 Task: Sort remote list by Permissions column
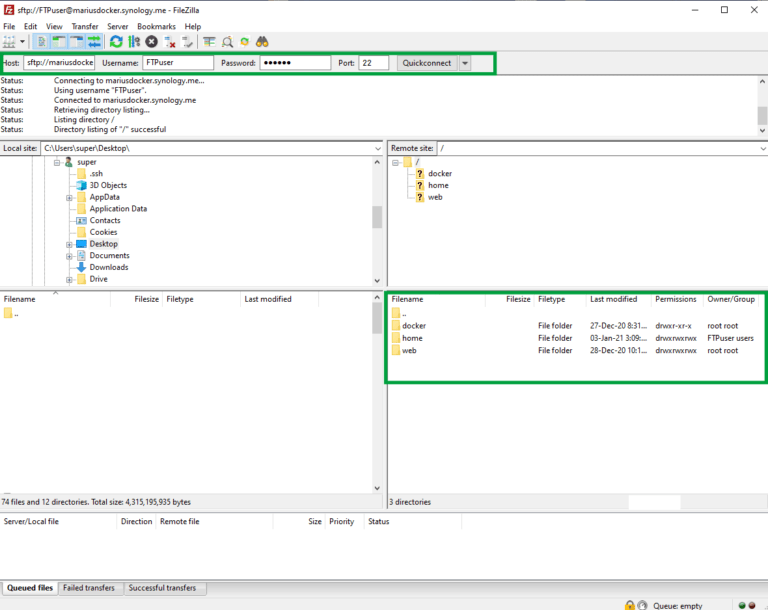676,299
